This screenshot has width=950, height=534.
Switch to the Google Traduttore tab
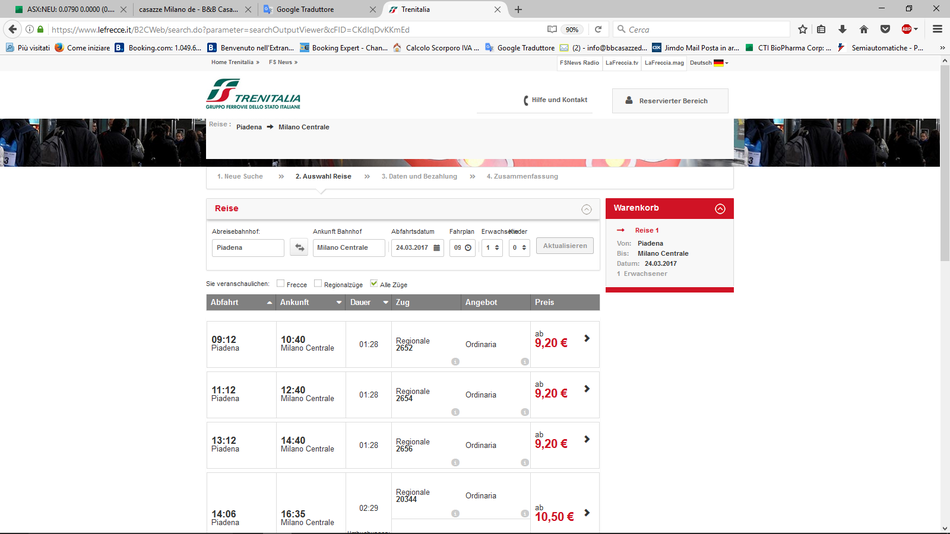pyautogui.click(x=319, y=9)
